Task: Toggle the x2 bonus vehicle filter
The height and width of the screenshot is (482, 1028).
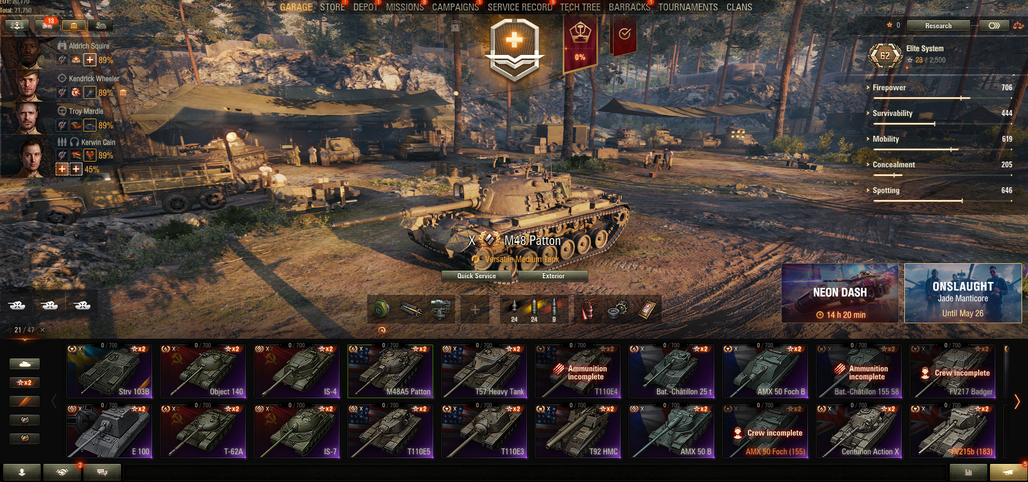Action: tap(25, 382)
